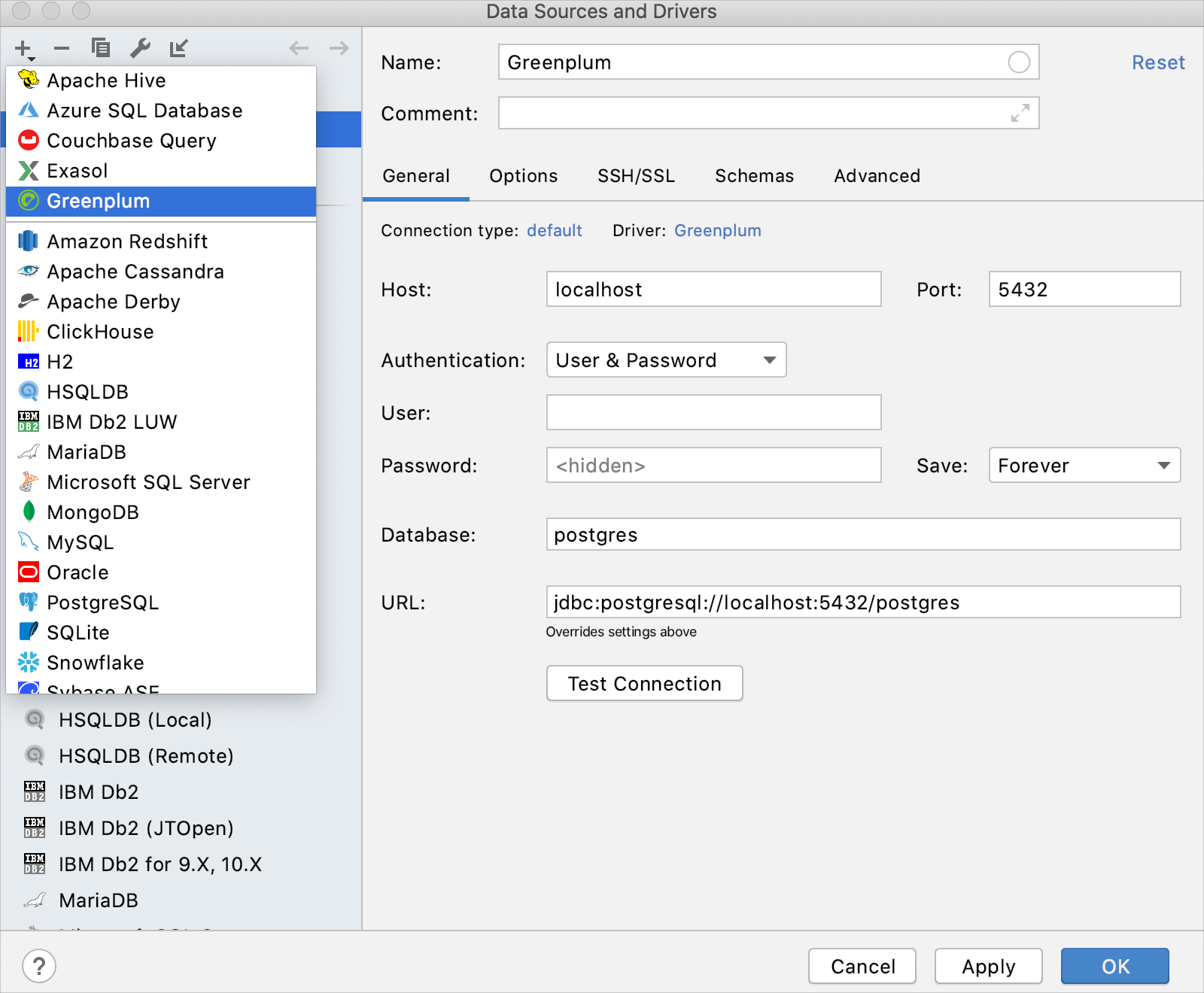1204x993 pixels.
Task: Click the SQLite feather icon
Action: pos(29,632)
